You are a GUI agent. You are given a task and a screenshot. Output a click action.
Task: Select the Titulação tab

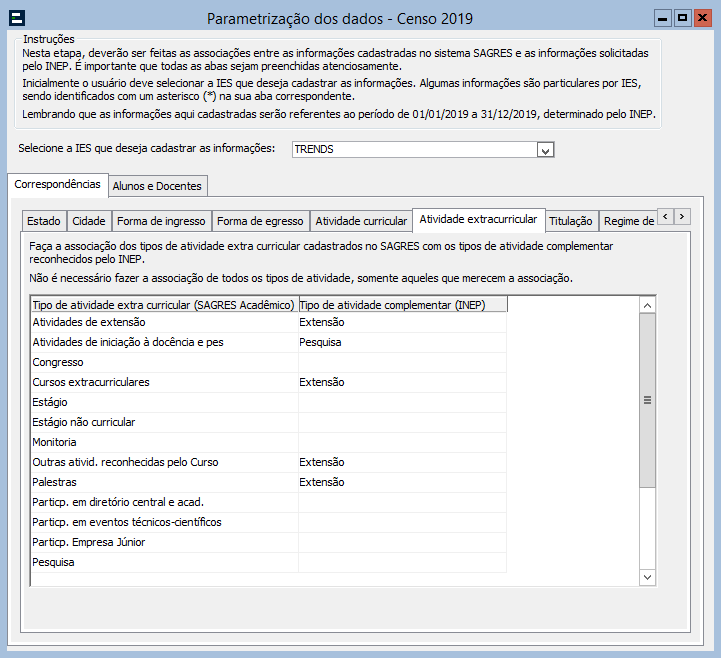coord(571,221)
